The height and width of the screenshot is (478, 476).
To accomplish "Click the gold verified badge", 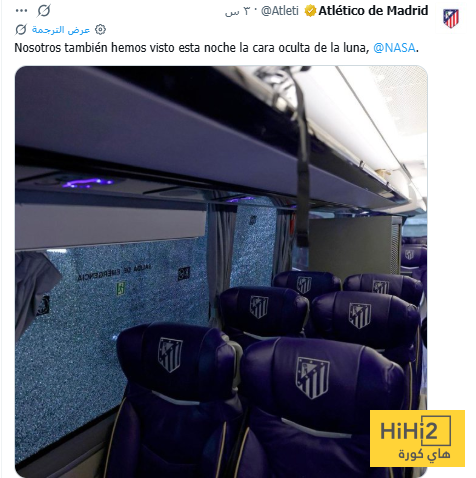I will pyautogui.click(x=310, y=11).
